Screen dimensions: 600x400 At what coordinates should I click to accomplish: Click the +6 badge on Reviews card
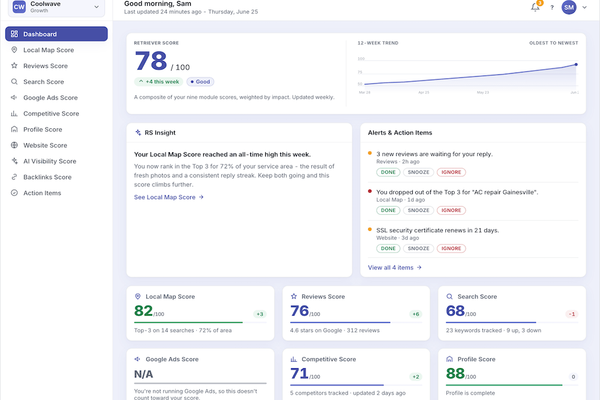[416, 314]
